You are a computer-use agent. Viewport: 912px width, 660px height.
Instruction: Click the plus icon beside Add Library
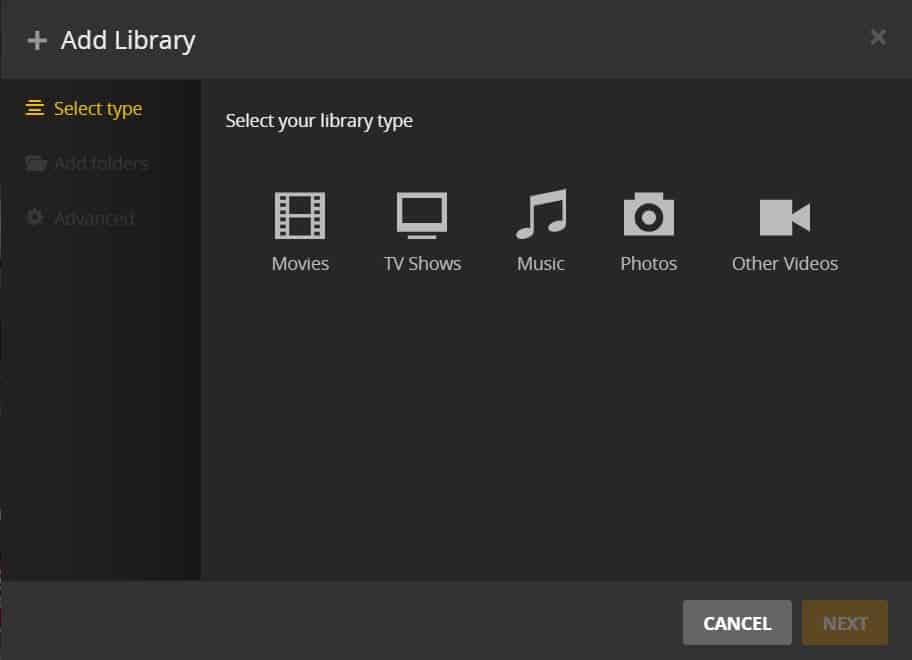37,40
